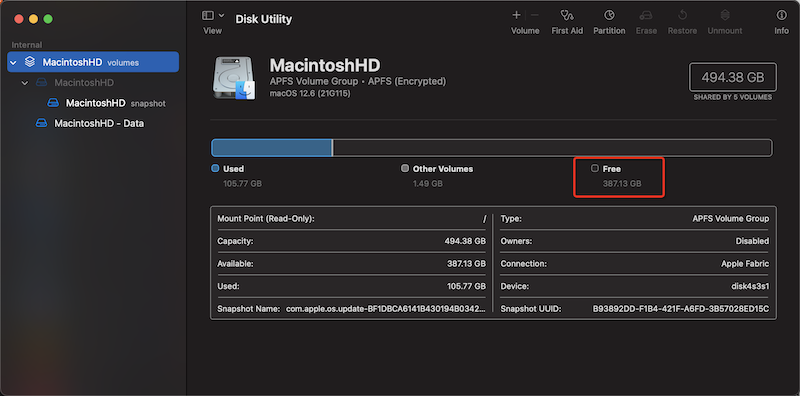Screen dimensions: 800x396
Task: Run First Aid on the disk
Action: (567, 15)
